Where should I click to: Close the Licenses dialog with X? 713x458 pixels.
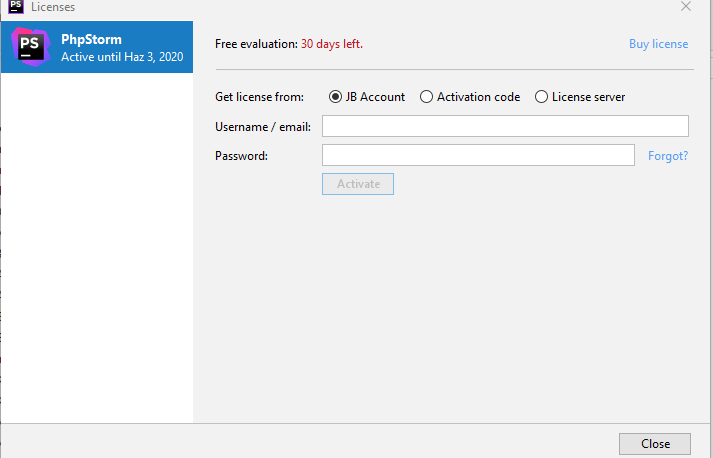pyautogui.click(x=686, y=6)
